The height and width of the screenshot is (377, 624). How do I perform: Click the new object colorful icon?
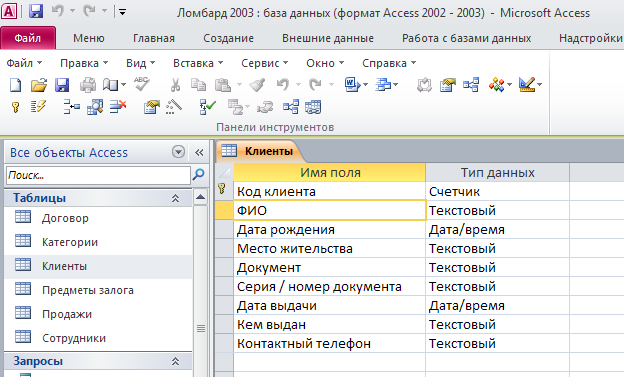click(497, 85)
